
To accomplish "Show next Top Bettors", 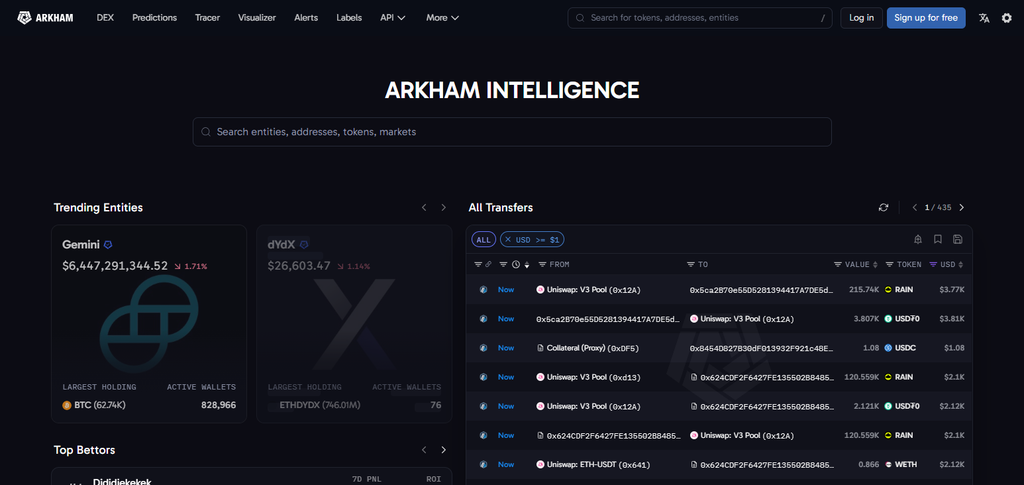I will (443, 450).
